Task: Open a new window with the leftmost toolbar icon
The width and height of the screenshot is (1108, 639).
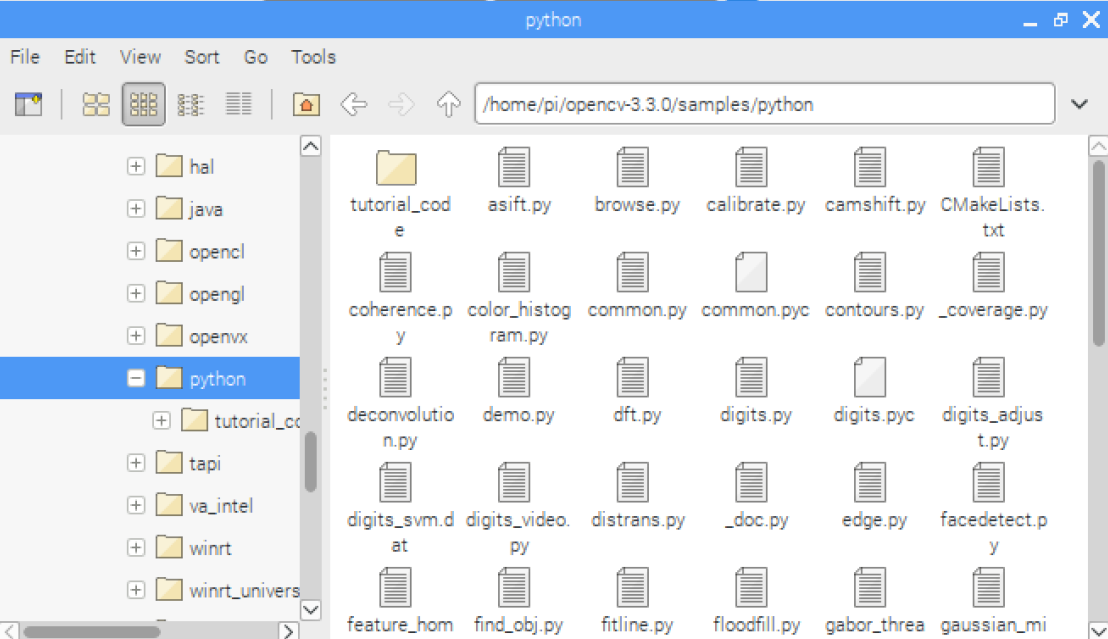Action: 29,103
